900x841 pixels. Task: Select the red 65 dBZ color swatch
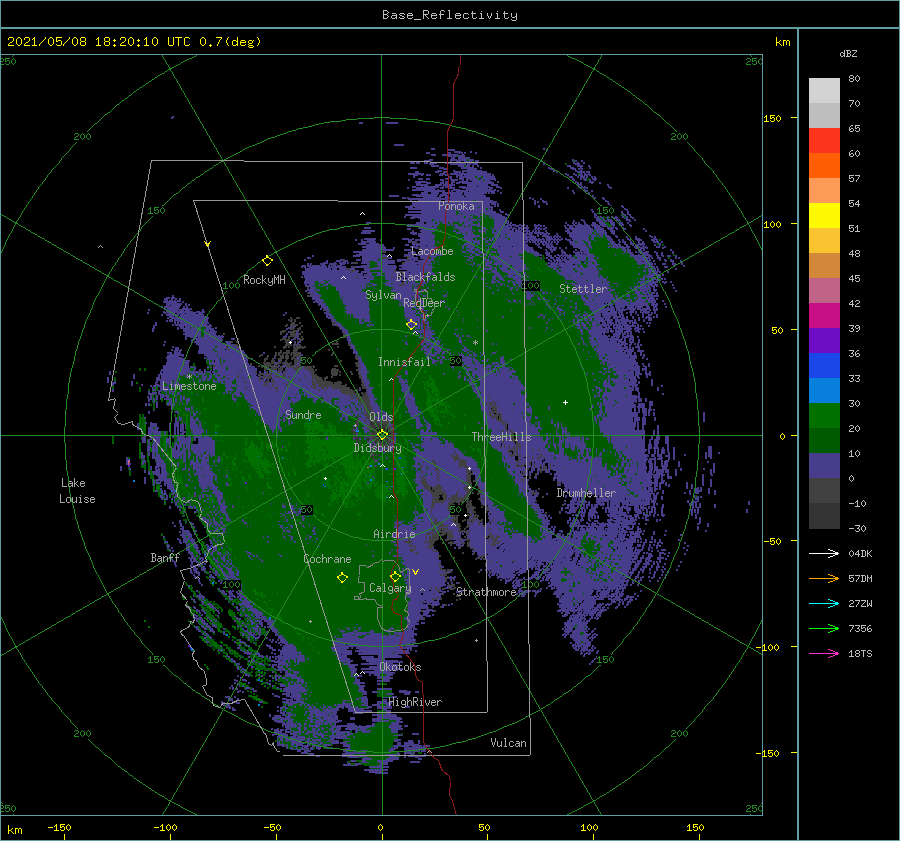point(824,140)
